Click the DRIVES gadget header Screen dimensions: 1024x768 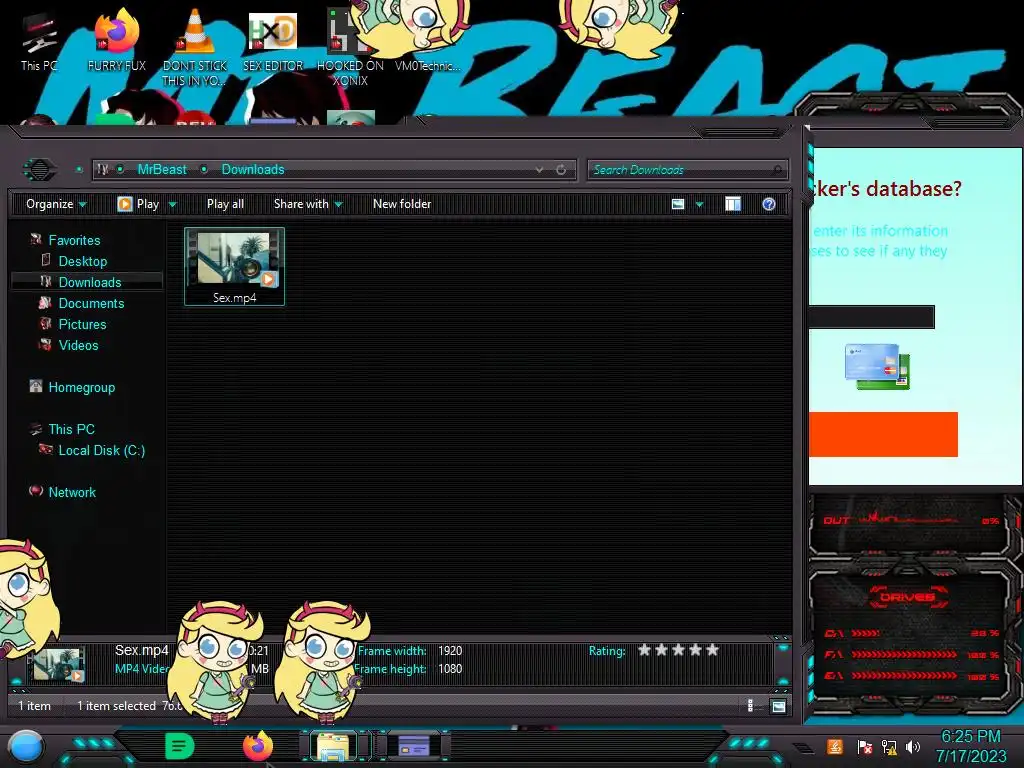point(907,597)
